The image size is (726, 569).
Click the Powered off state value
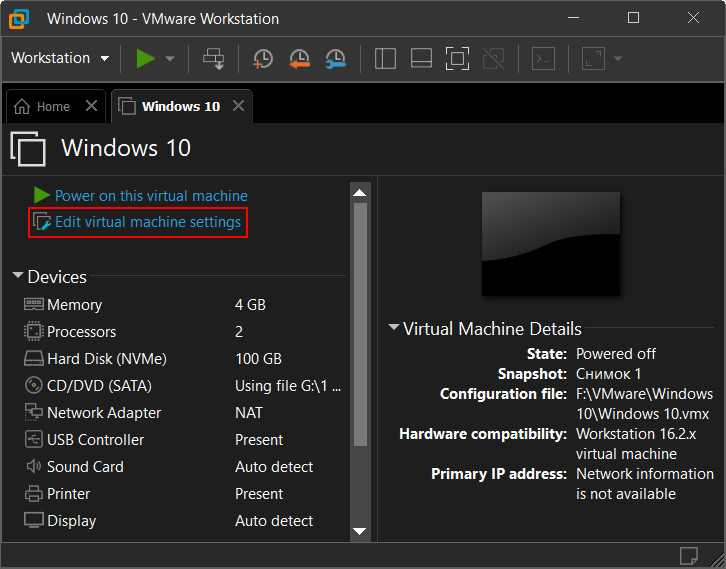pyautogui.click(x=616, y=354)
